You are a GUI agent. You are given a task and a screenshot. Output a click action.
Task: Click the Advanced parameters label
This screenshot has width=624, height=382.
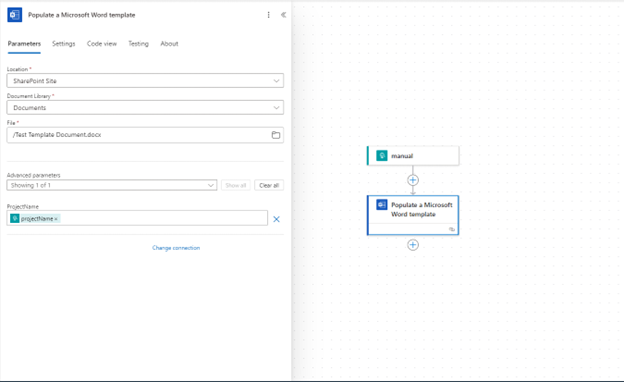point(33,175)
